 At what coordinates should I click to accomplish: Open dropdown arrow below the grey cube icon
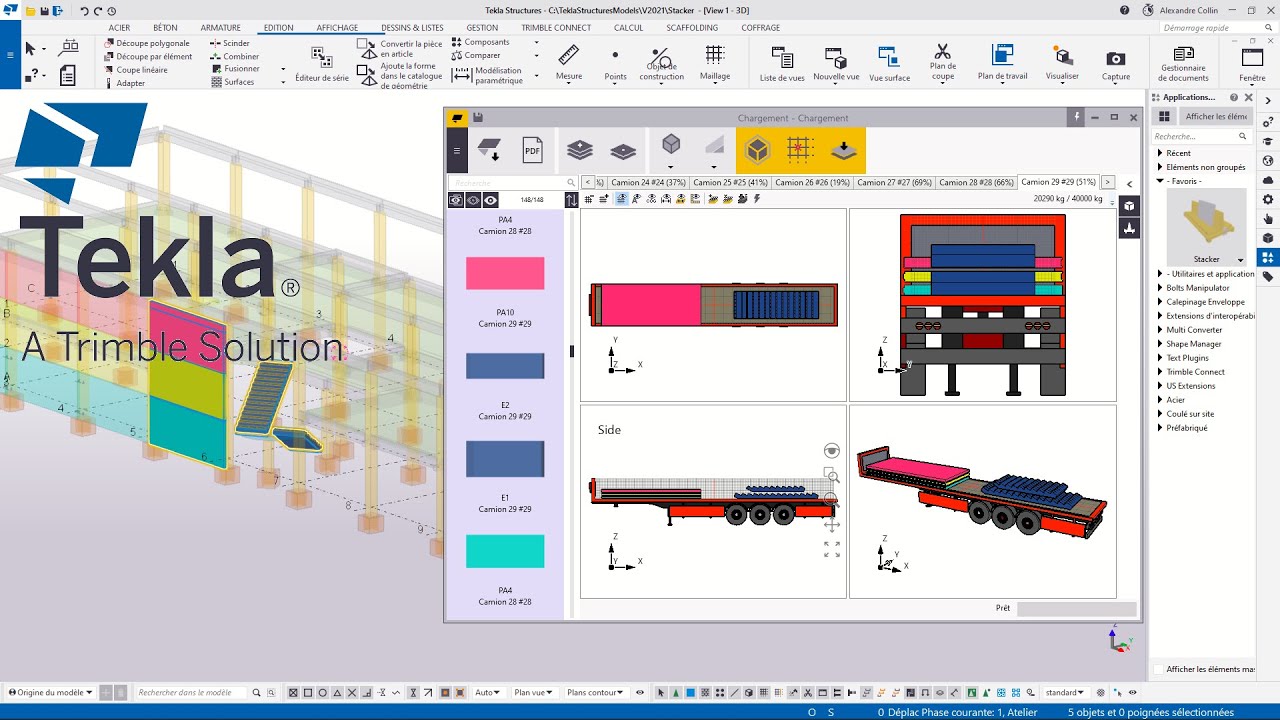[x=671, y=167]
